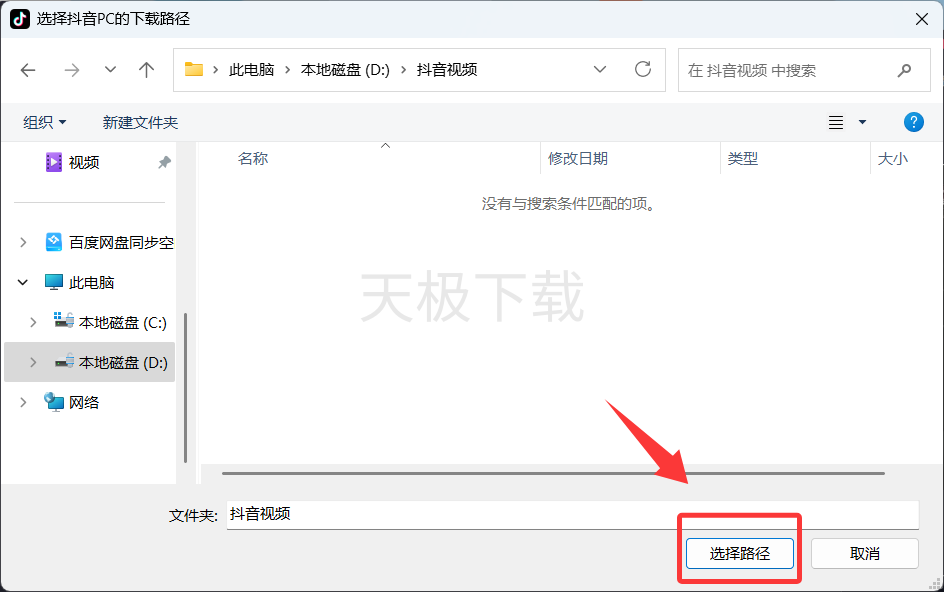944x592 pixels.
Task: Expand the address bar history dropdown
Action: tap(600, 69)
